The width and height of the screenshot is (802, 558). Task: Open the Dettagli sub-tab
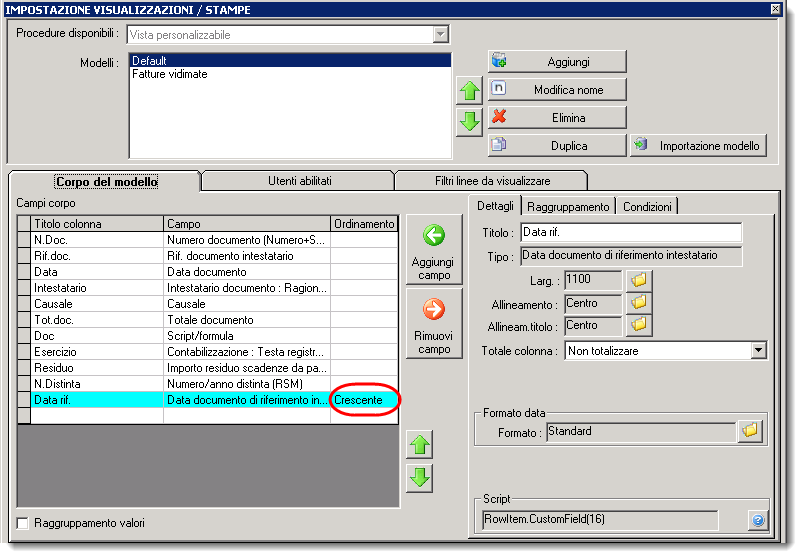(495, 206)
